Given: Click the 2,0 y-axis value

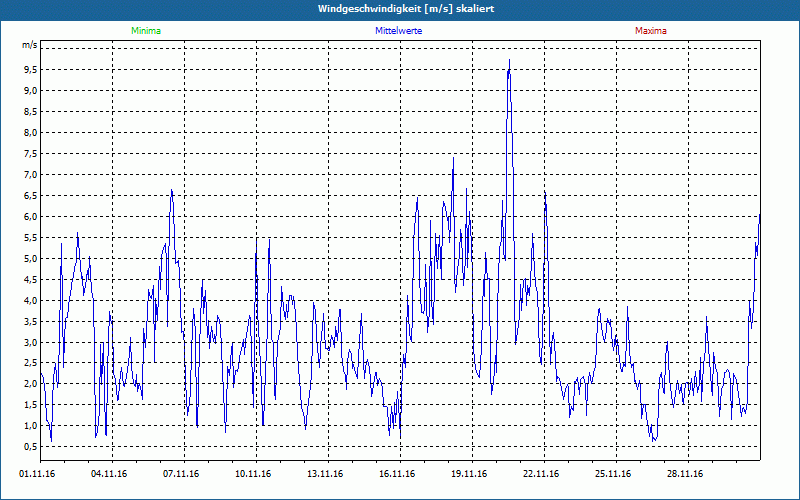Looking at the screenshot, I should (31, 384).
